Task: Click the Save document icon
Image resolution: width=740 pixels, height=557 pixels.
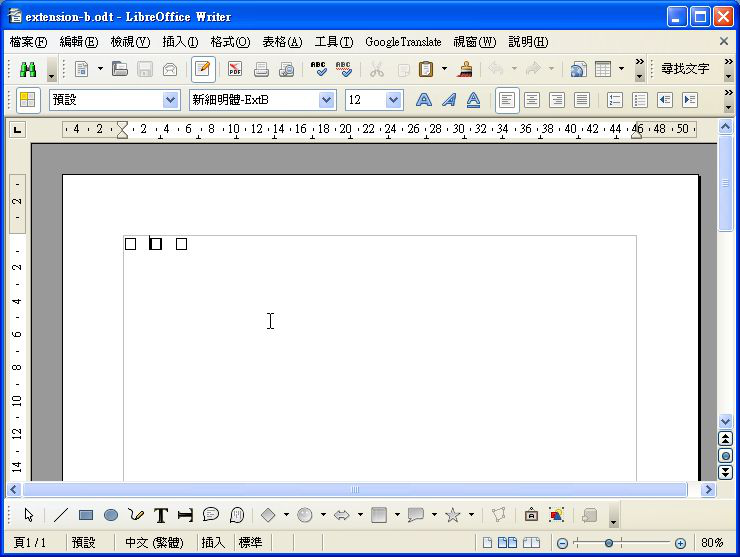Action: [145, 69]
